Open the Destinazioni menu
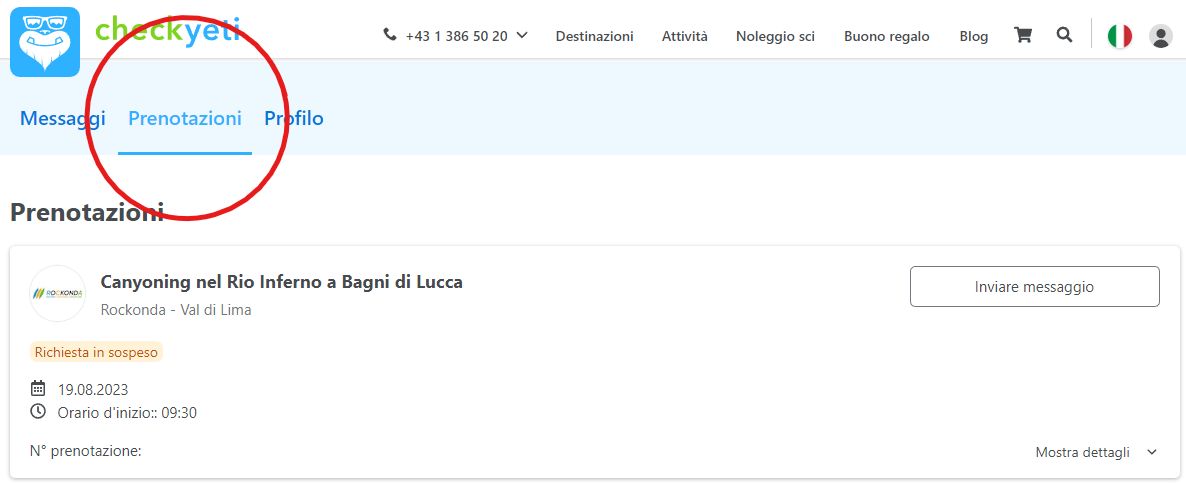 (595, 36)
